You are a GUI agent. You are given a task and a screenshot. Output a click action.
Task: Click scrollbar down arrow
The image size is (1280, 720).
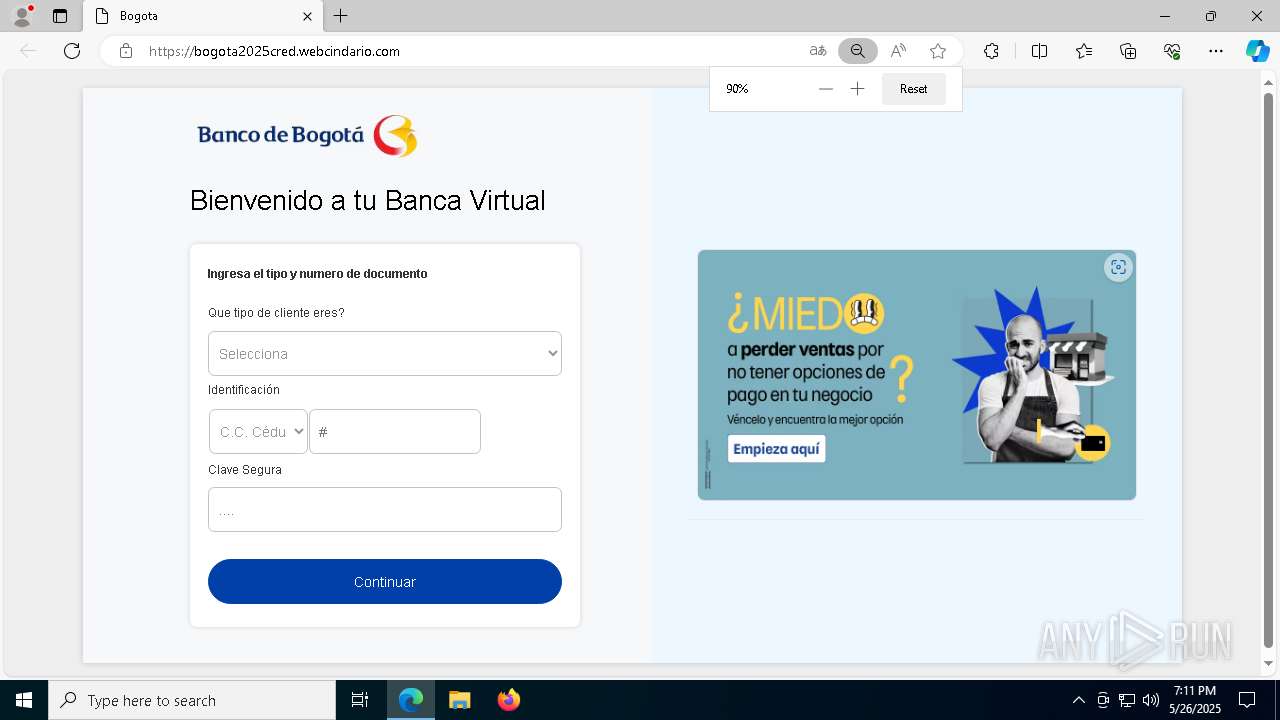tap(1269, 664)
